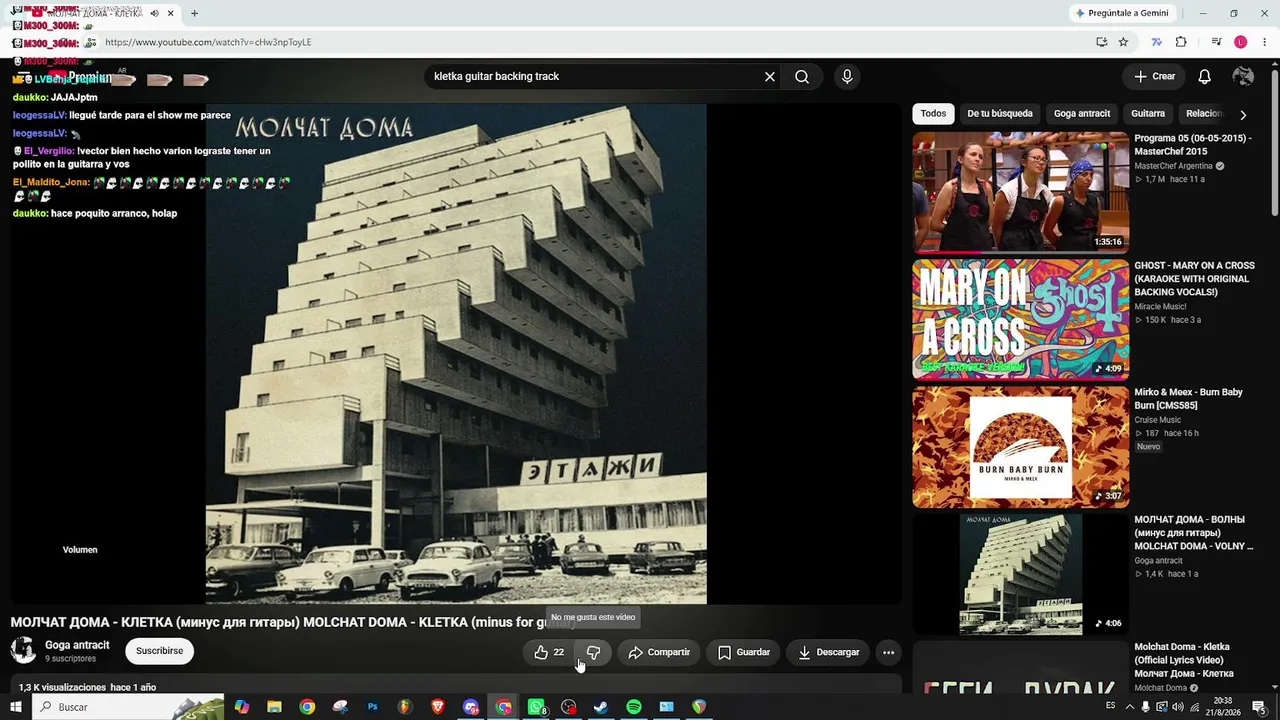Select the "Todos" filter chip
Viewport: 1280px width, 720px height.
click(x=933, y=114)
